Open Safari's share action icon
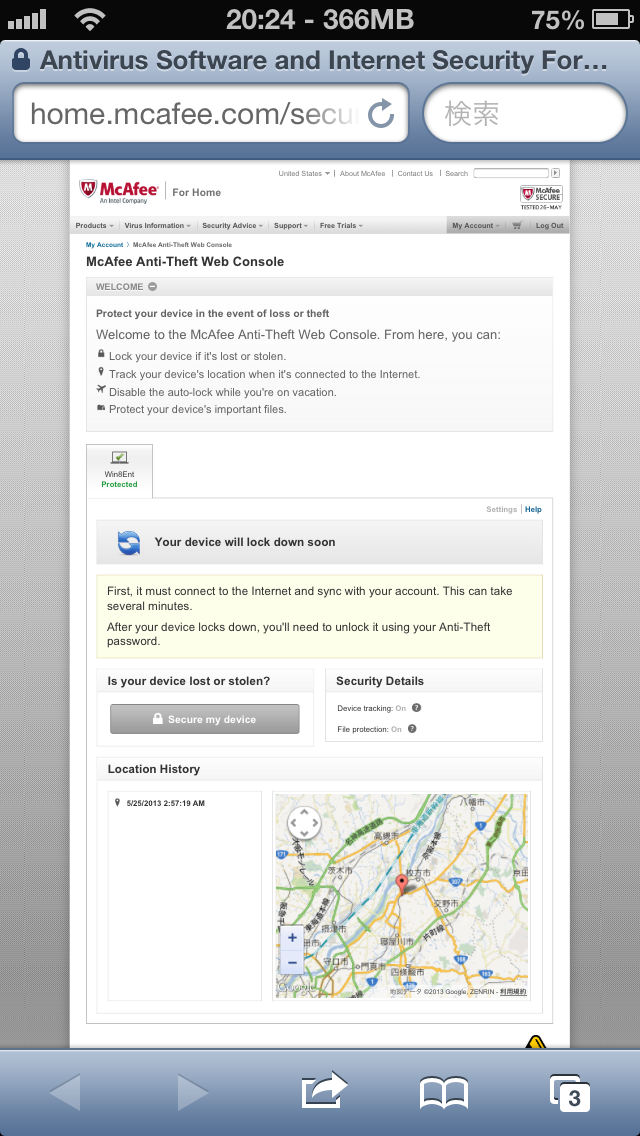Viewport: 640px width, 1136px height. tap(324, 1090)
